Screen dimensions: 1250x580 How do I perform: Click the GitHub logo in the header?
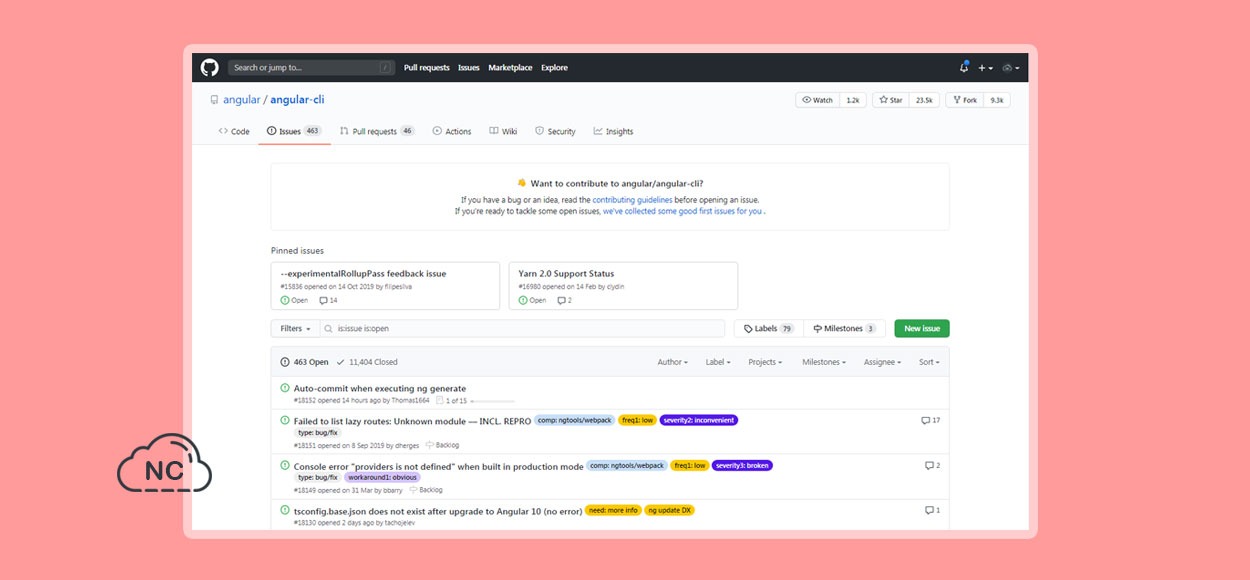(209, 68)
